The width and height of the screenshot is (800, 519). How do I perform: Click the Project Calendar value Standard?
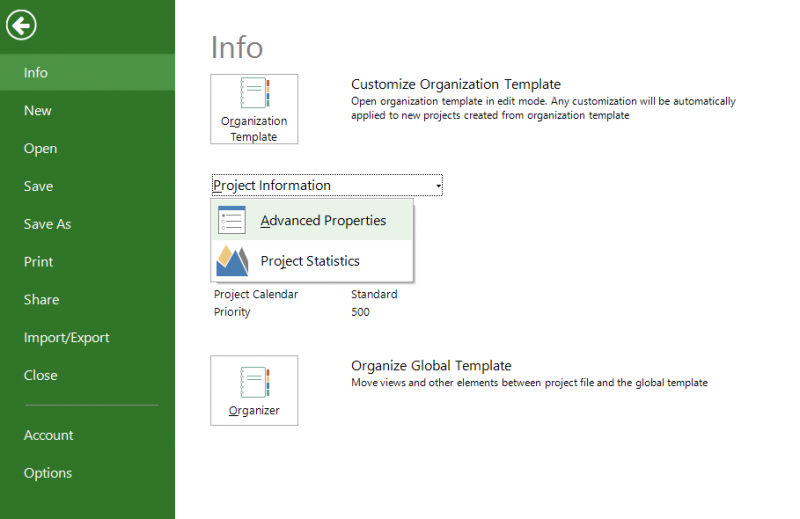click(x=374, y=295)
